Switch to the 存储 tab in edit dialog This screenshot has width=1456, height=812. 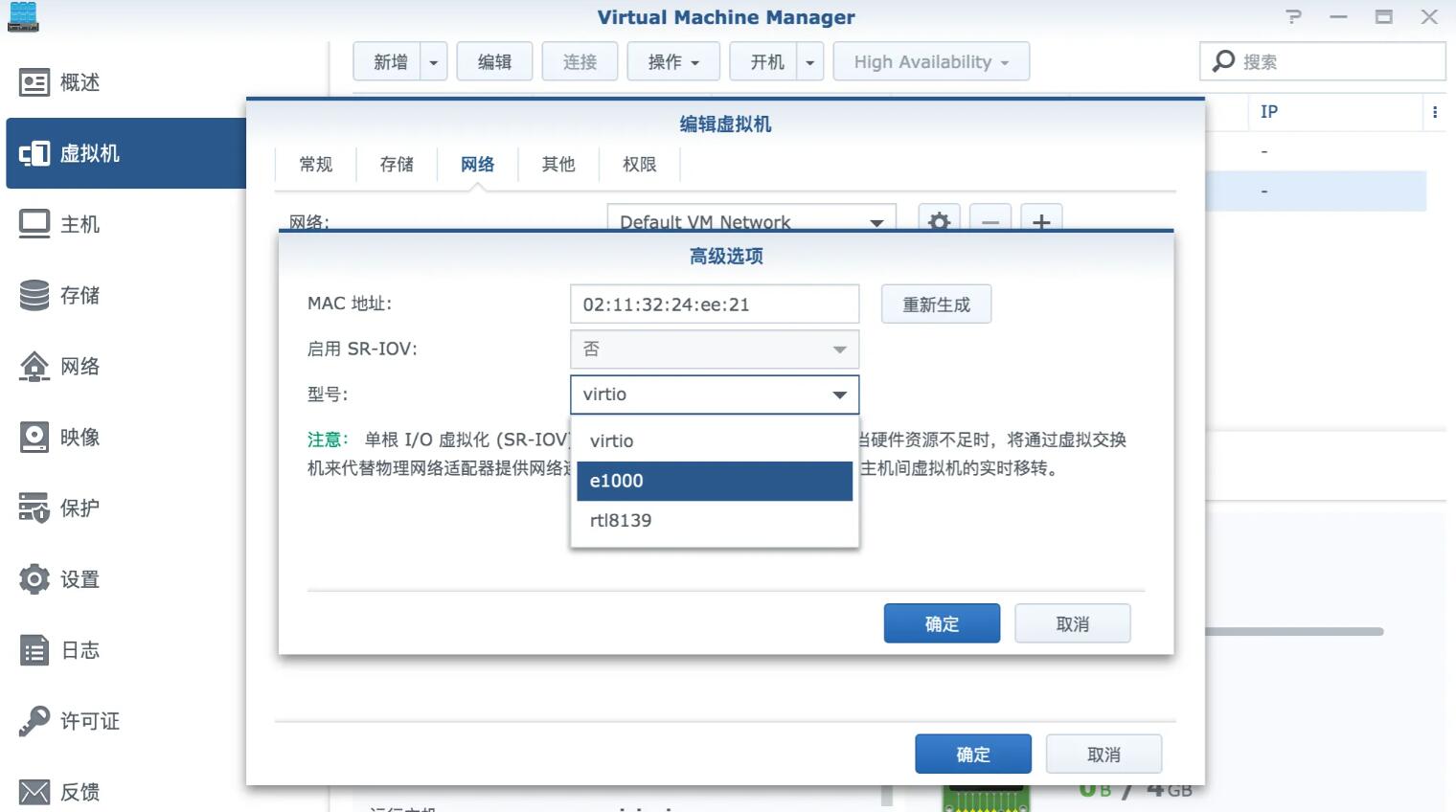click(x=397, y=165)
